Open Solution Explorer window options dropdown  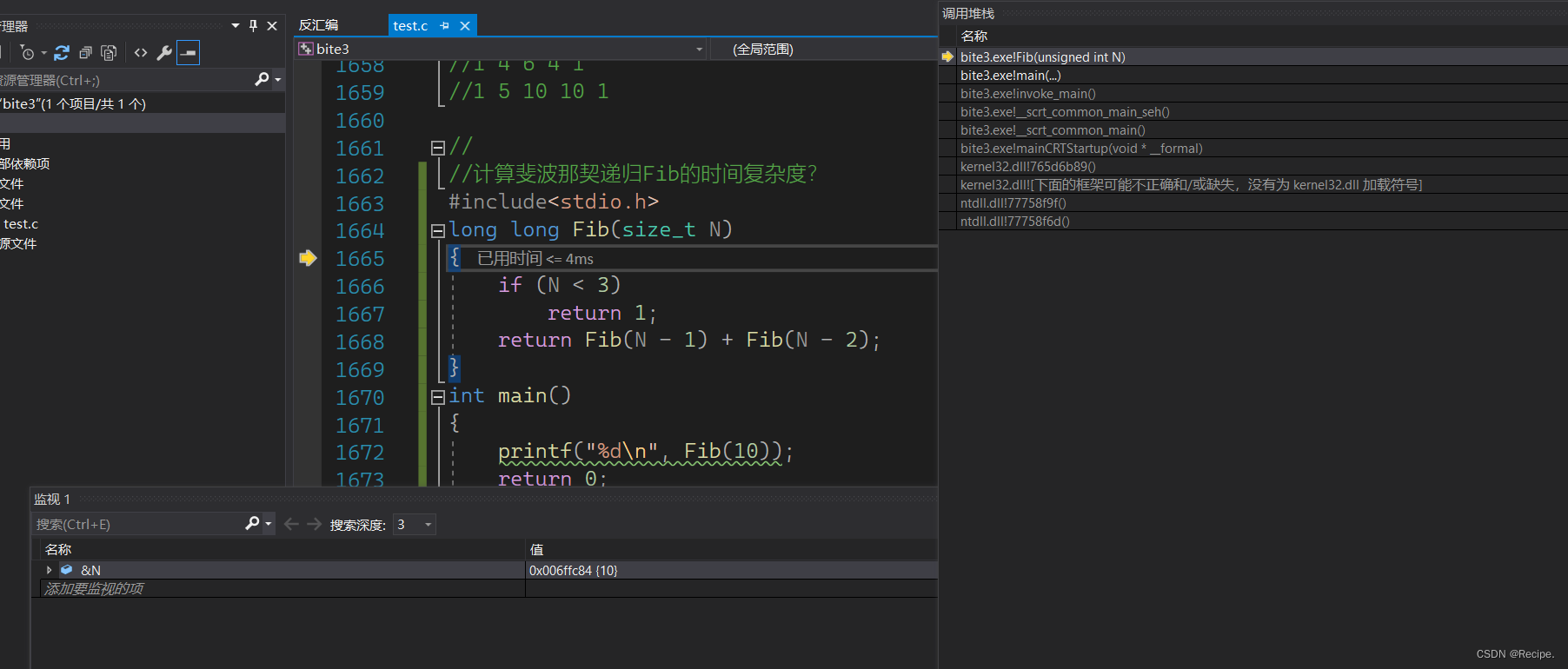click(235, 26)
